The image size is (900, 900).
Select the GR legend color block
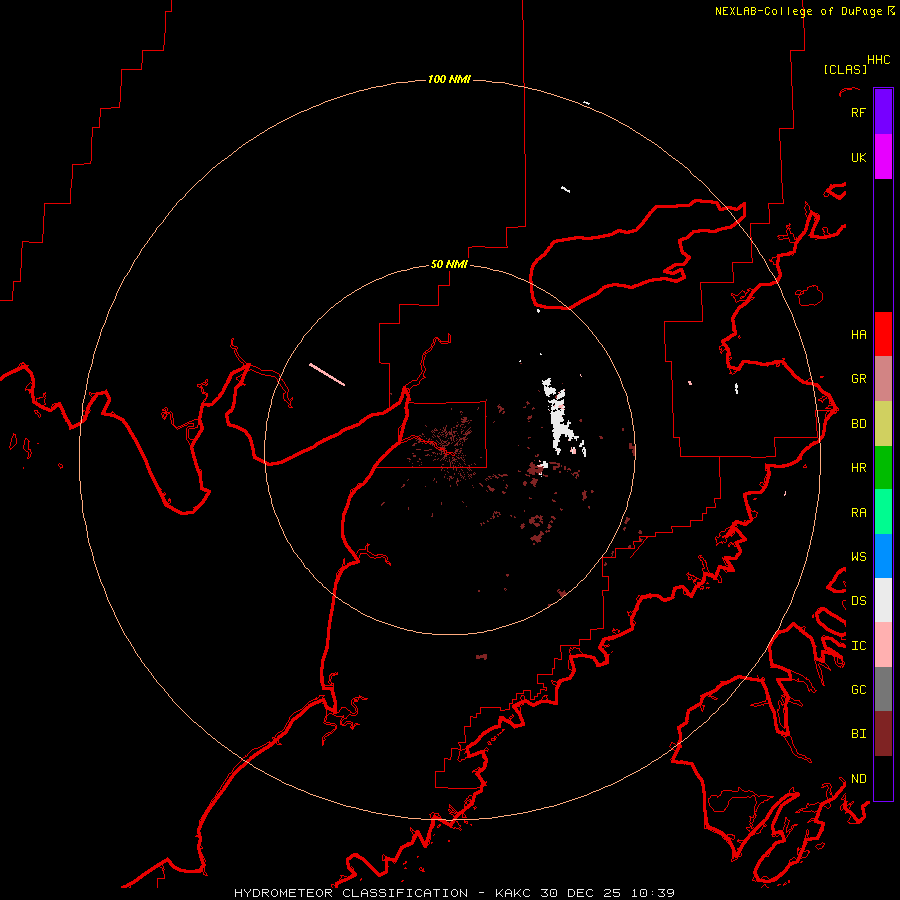(883, 379)
